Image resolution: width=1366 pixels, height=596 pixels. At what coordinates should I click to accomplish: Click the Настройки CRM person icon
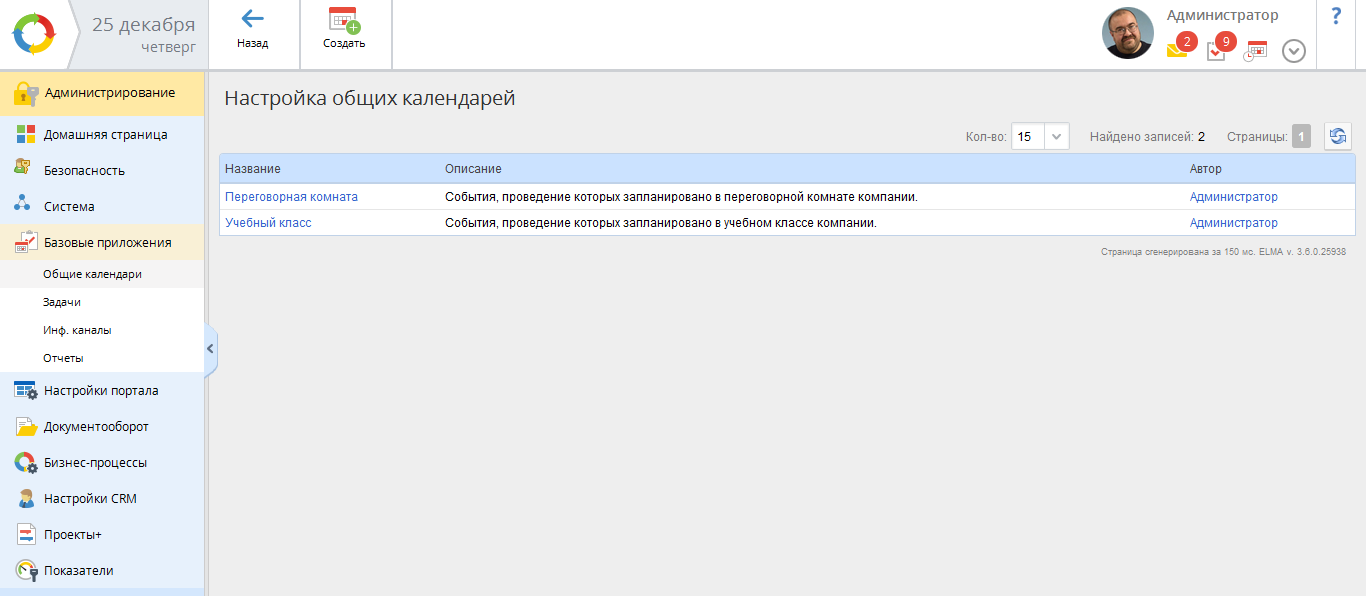pos(26,499)
